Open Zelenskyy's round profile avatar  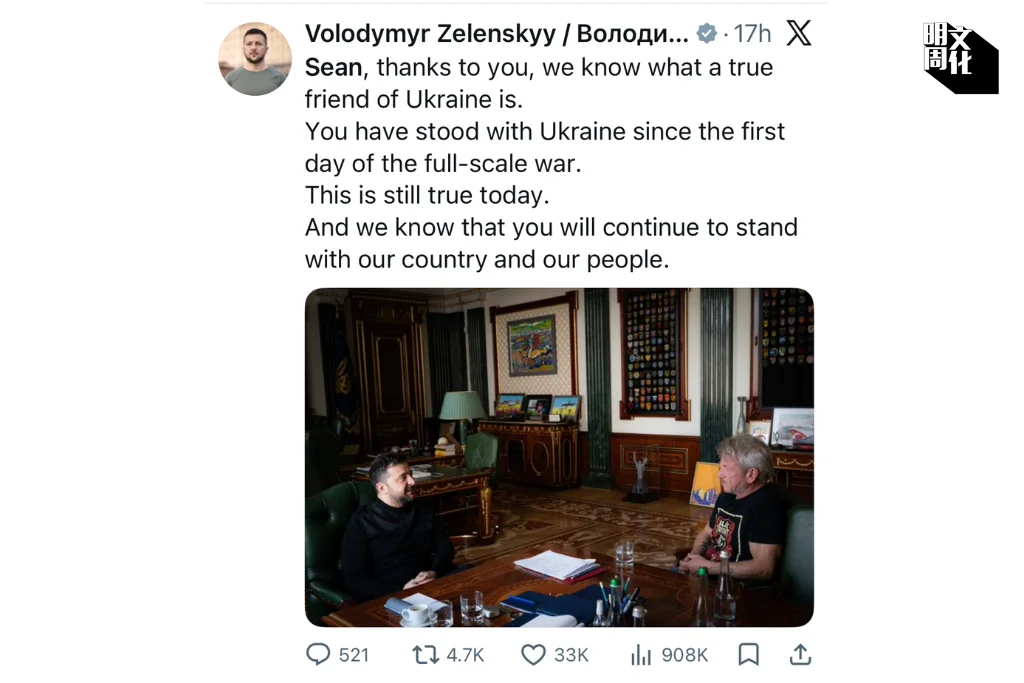(x=255, y=59)
